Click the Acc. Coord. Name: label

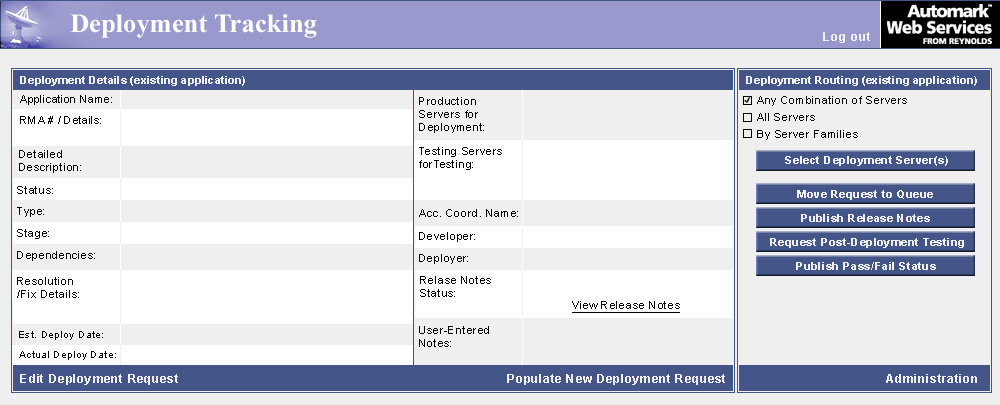[x=469, y=213]
